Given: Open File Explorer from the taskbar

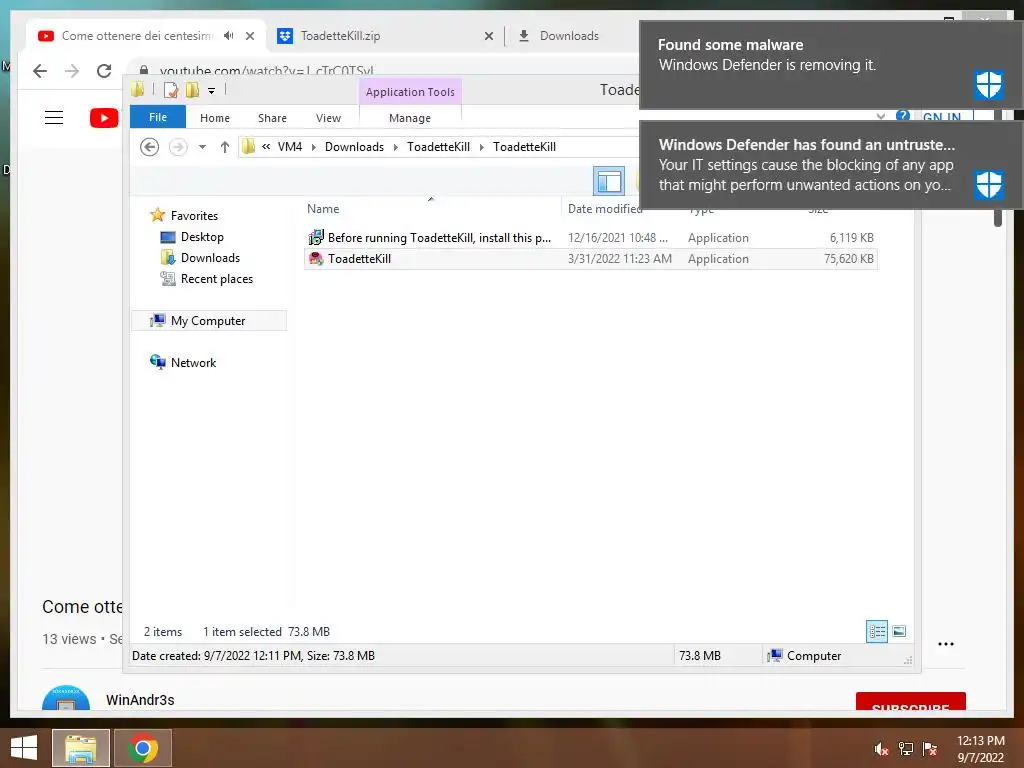Looking at the screenshot, I should click(81, 748).
